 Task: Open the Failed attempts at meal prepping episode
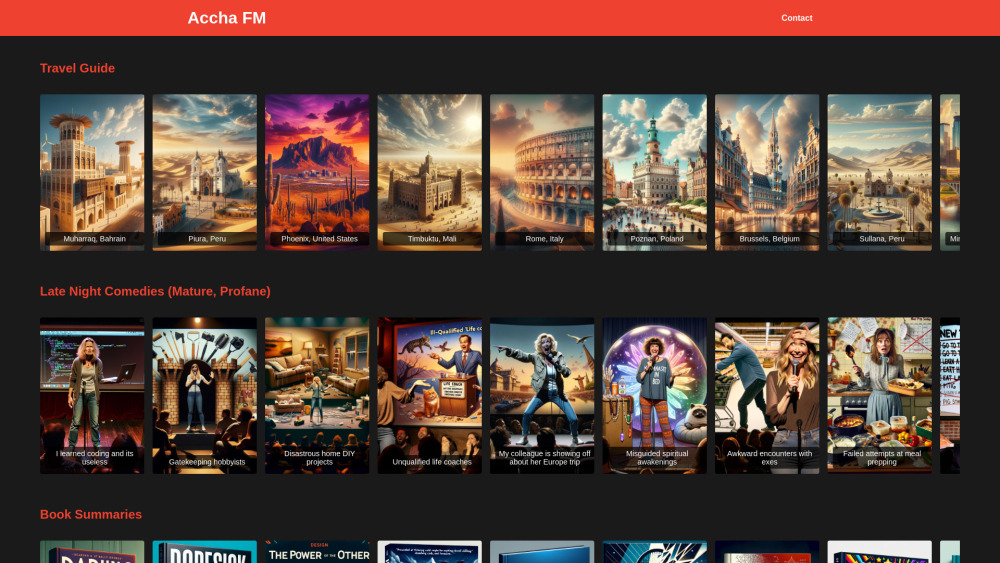[879, 395]
